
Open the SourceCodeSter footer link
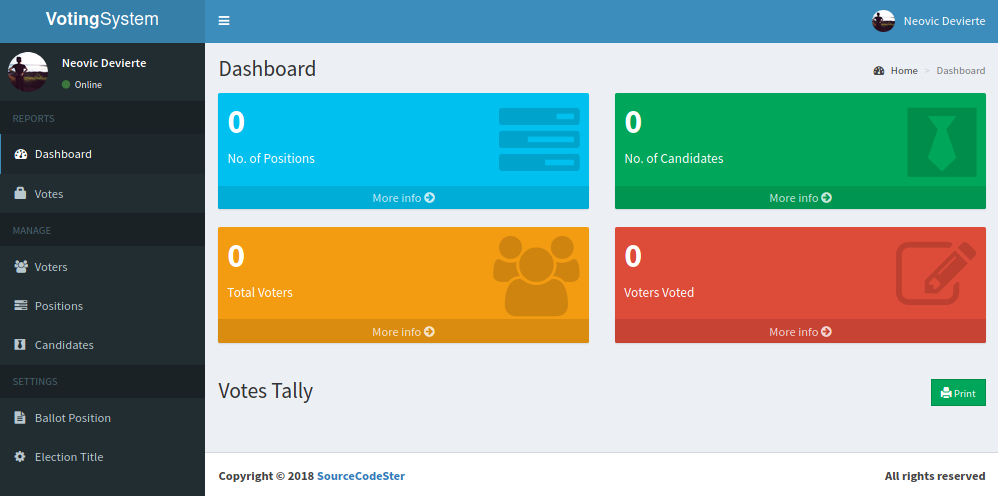tap(361, 476)
